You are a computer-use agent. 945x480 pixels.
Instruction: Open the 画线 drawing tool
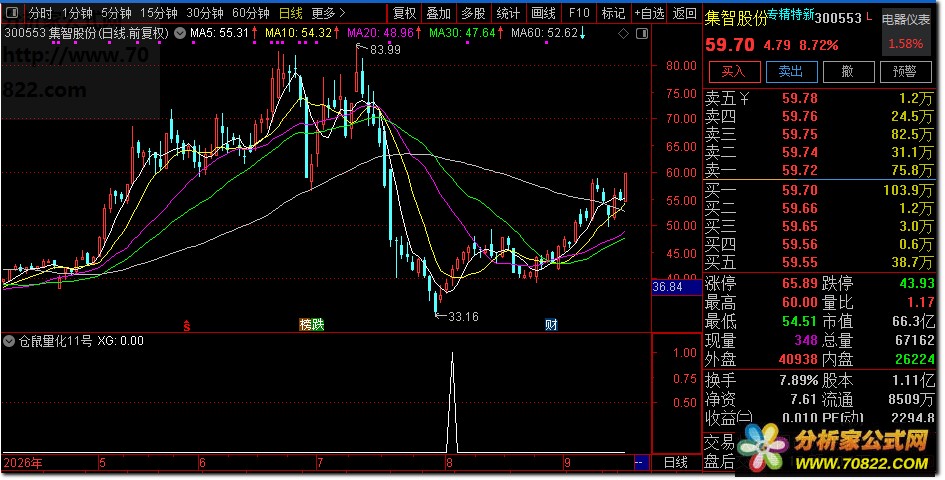pos(543,13)
